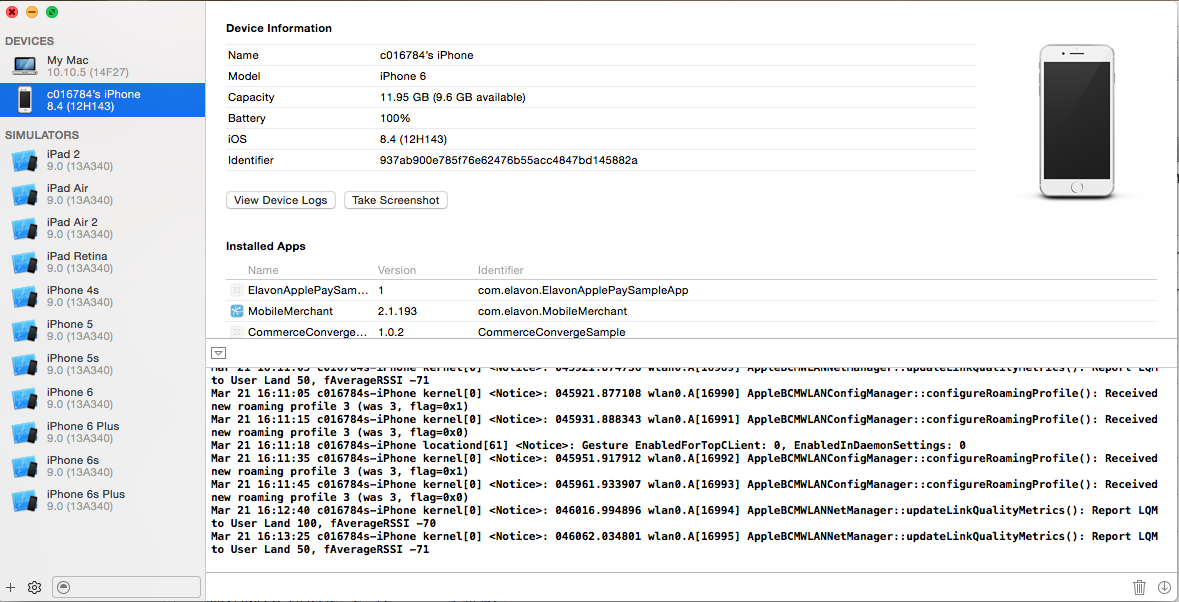The image size is (1179, 602).
Task: Click the SIMULATORS section header
Action: 42,135
